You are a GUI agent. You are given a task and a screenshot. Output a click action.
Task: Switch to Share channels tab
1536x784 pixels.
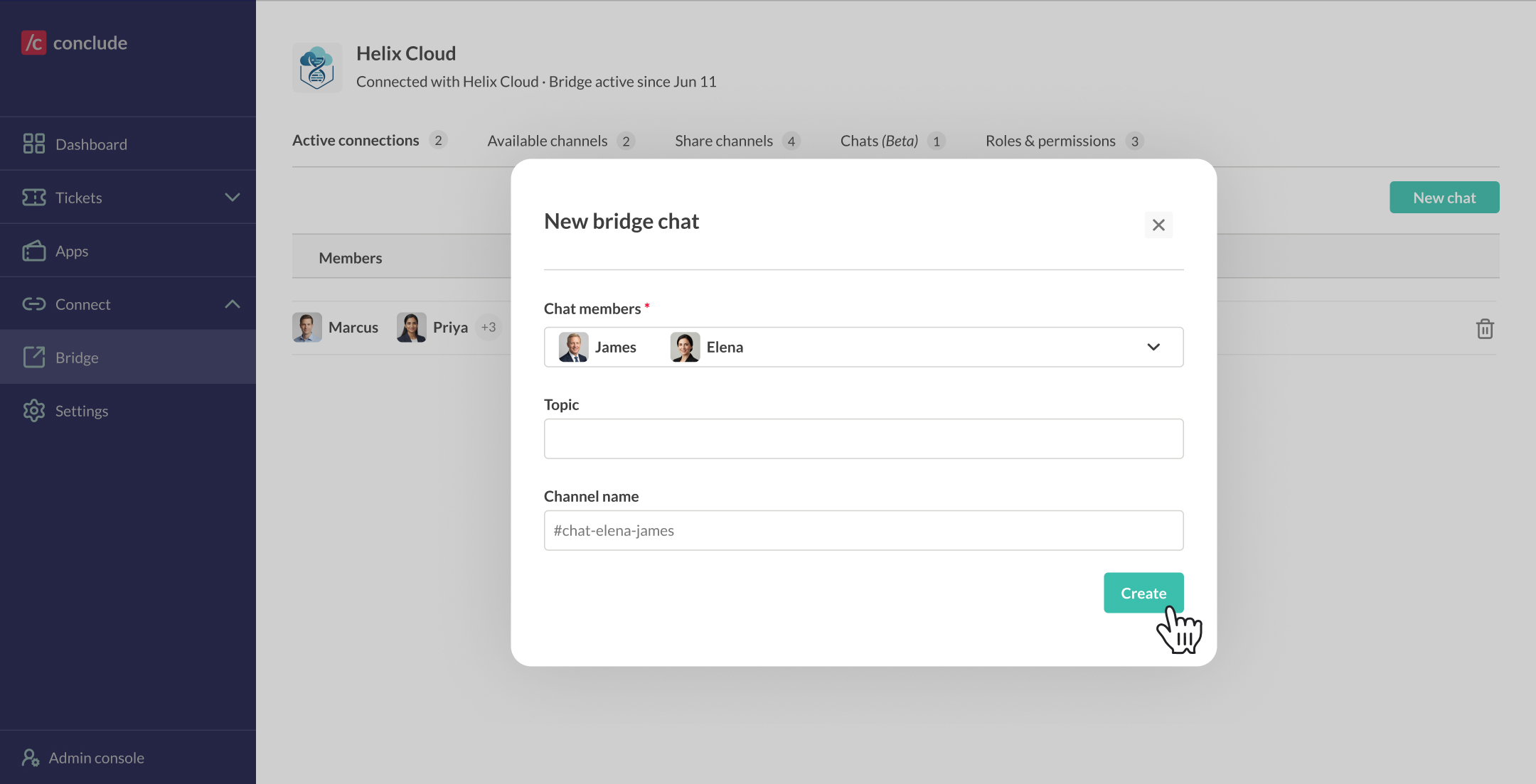click(x=737, y=141)
